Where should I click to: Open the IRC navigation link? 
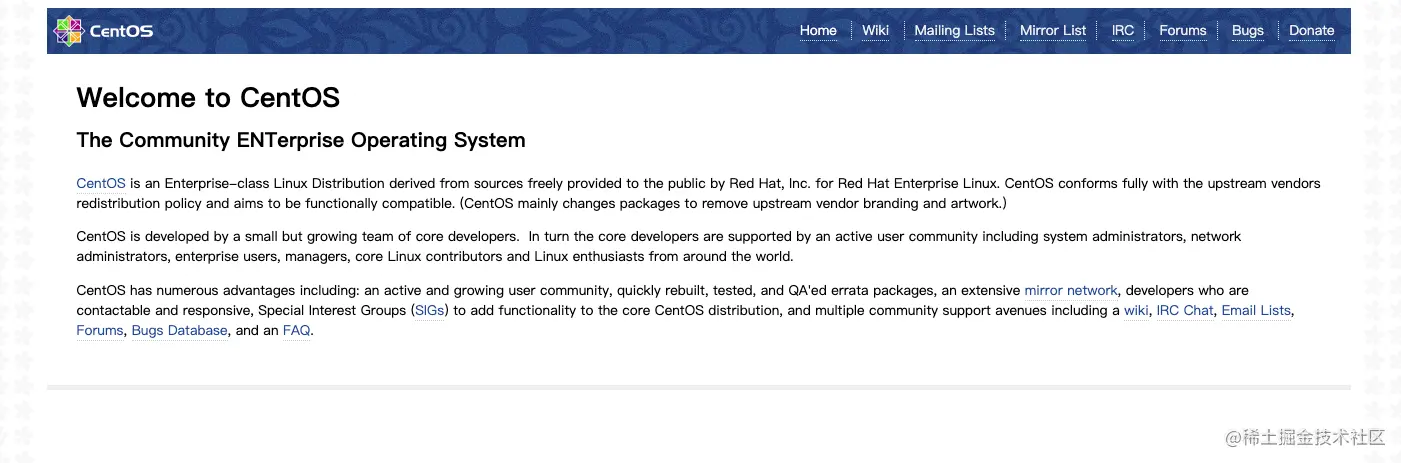point(1123,30)
